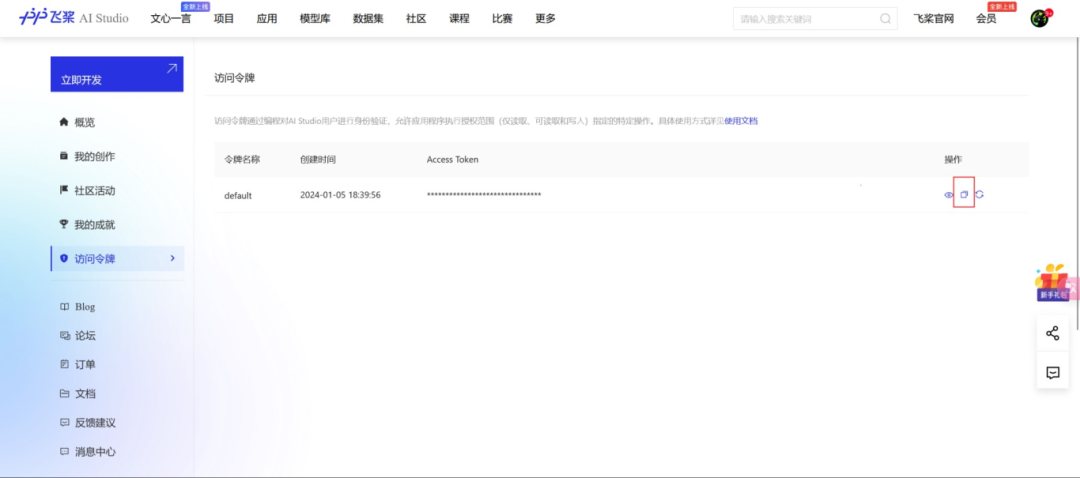Open the 数据集 menu
1080x478 pixels.
[x=368, y=19]
